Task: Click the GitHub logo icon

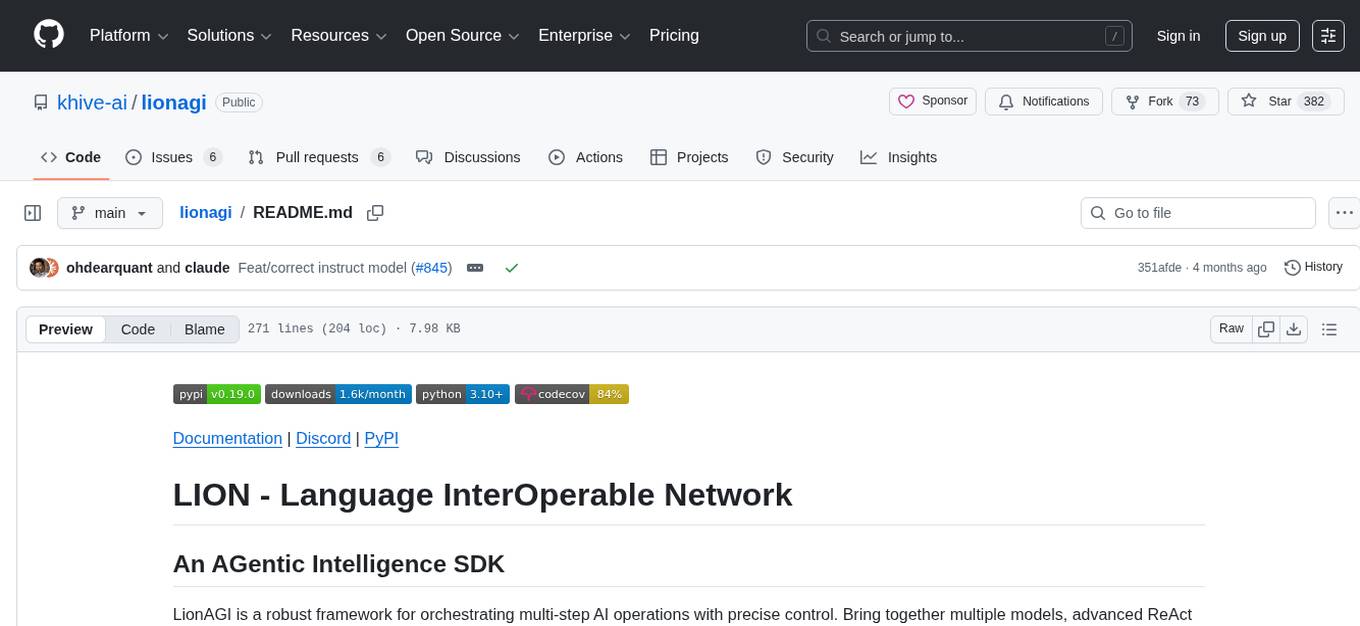Action: pos(49,35)
